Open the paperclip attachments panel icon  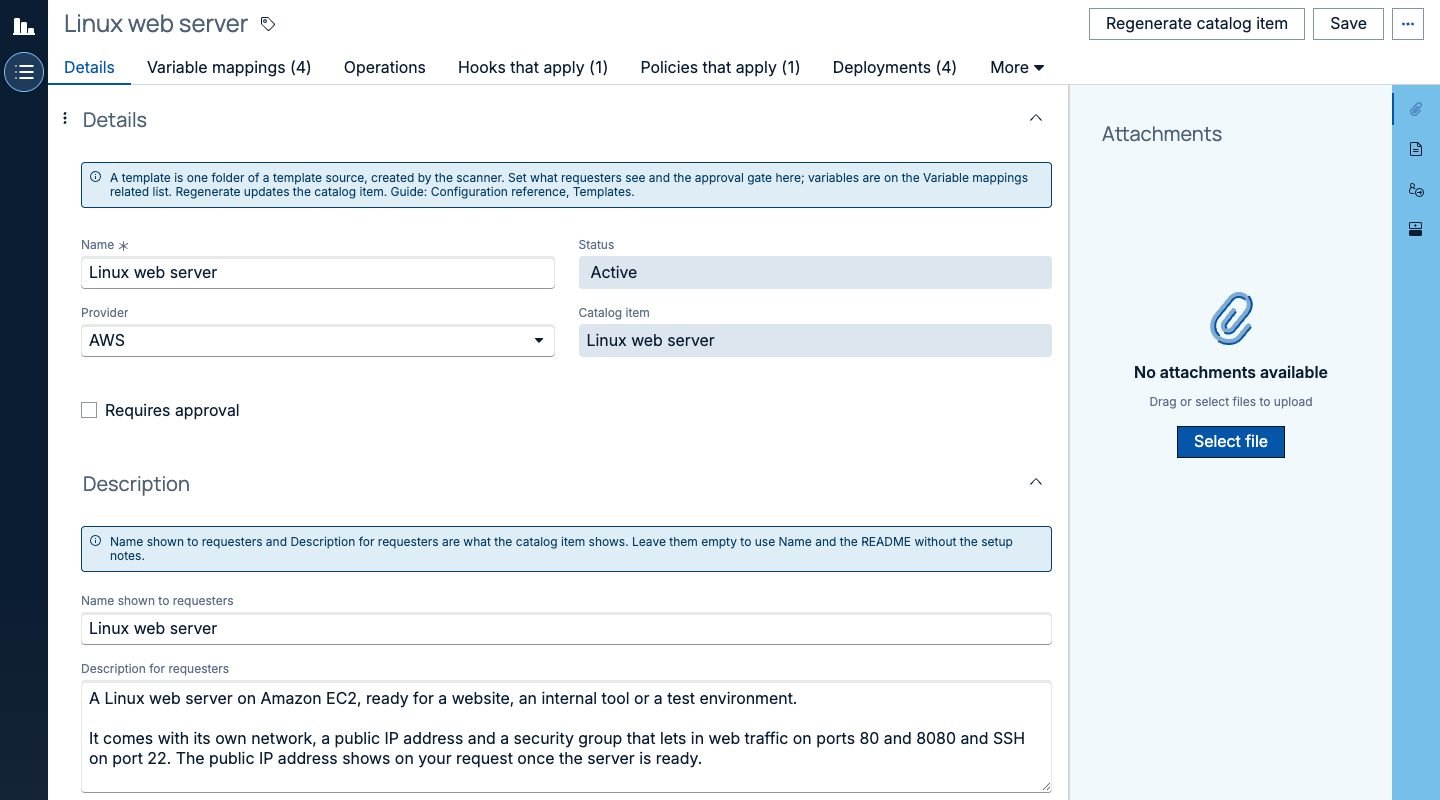[1416, 109]
